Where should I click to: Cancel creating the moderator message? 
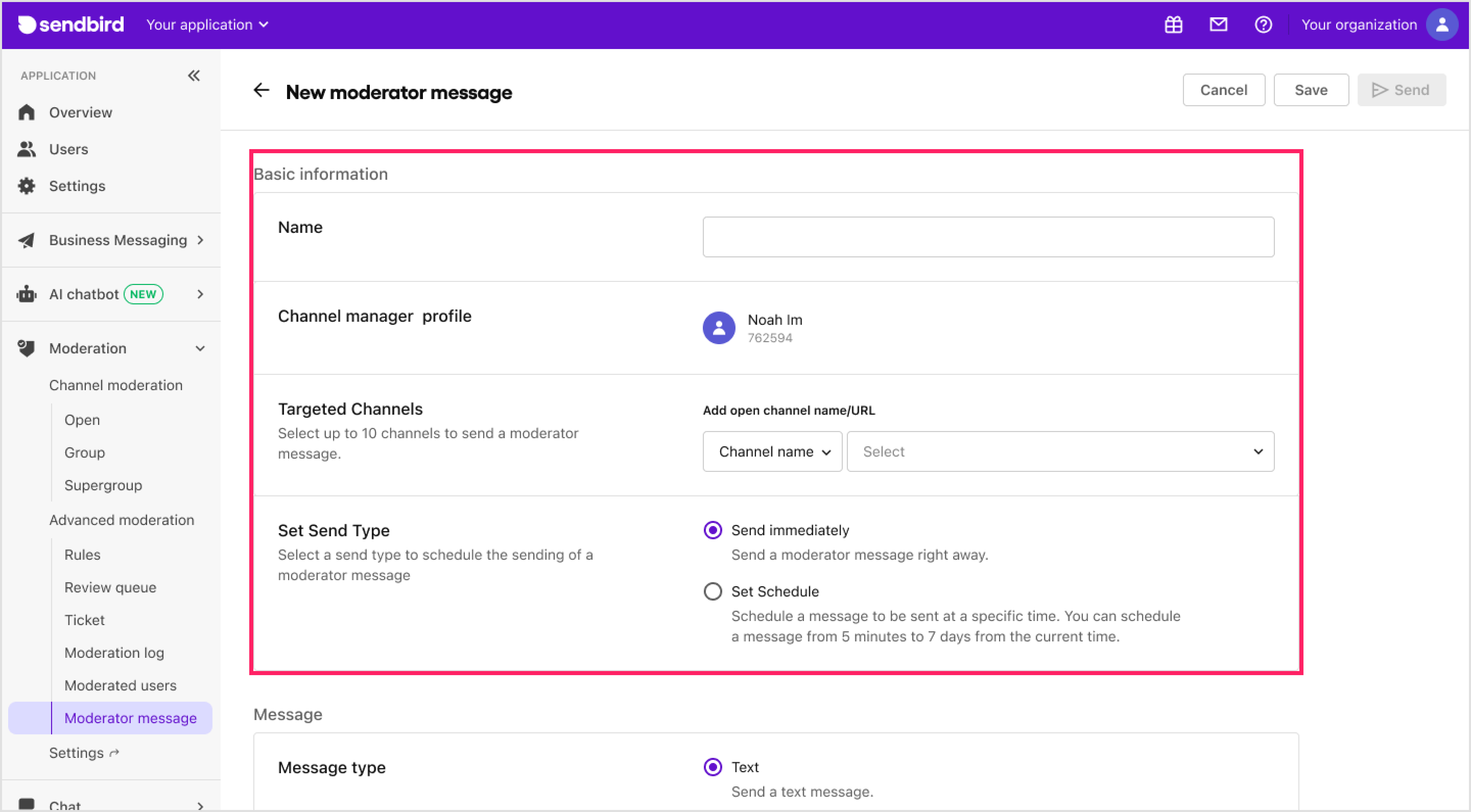[1224, 90]
